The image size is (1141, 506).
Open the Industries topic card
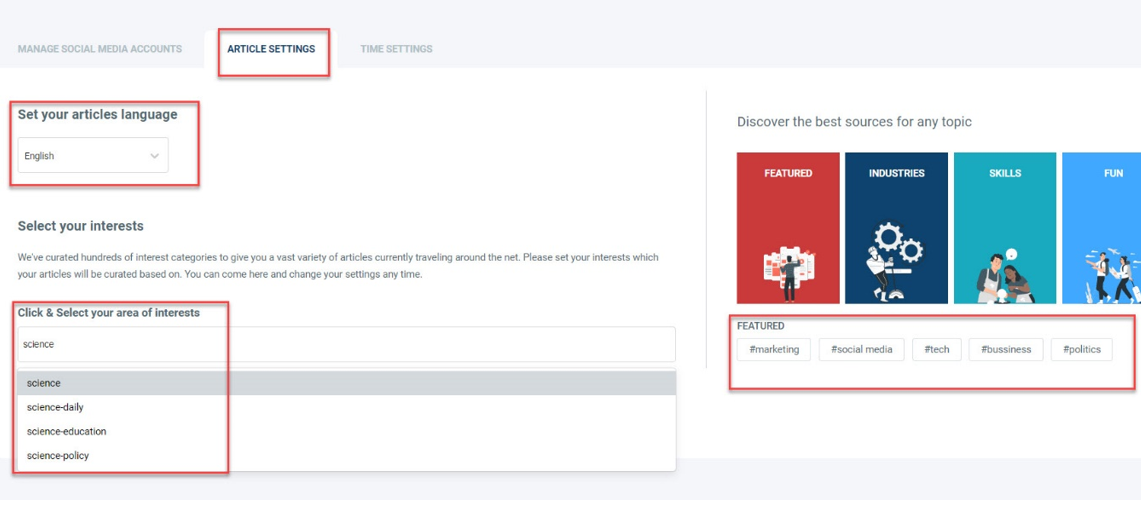896,228
